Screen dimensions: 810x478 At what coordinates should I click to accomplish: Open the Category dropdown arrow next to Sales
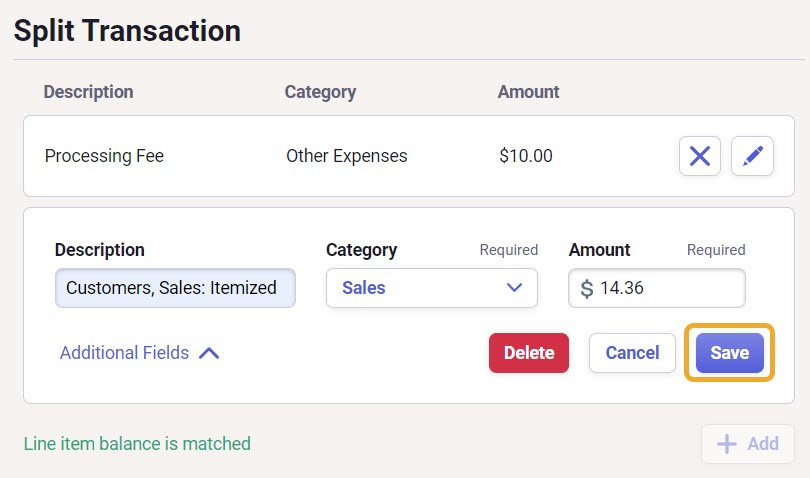coord(514,287)
